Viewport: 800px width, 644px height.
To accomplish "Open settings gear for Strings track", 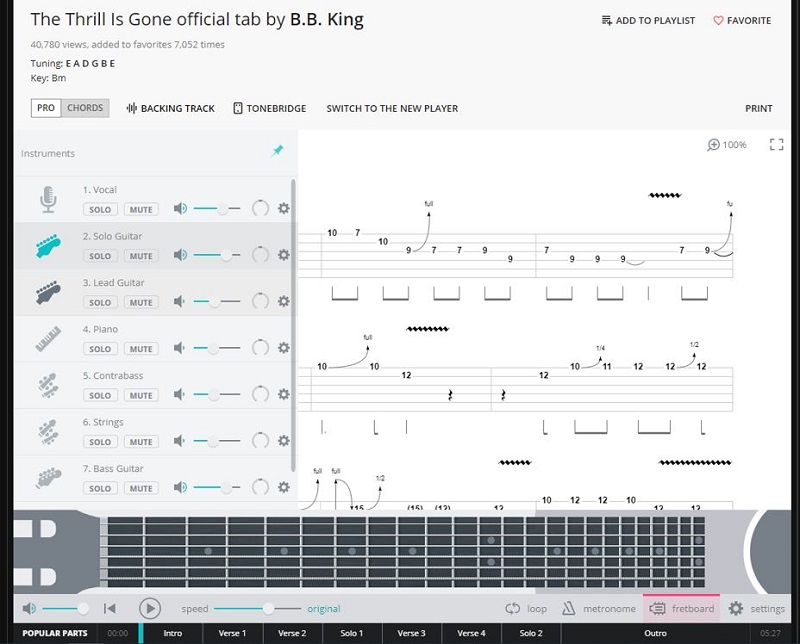I will point(284,440).
